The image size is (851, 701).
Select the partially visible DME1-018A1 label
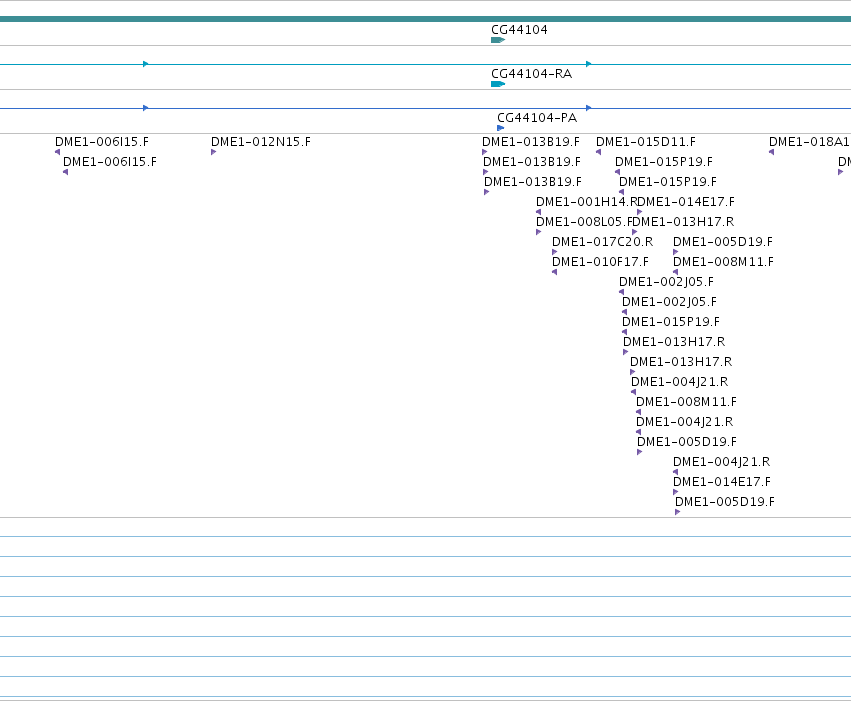coord(809,142)
